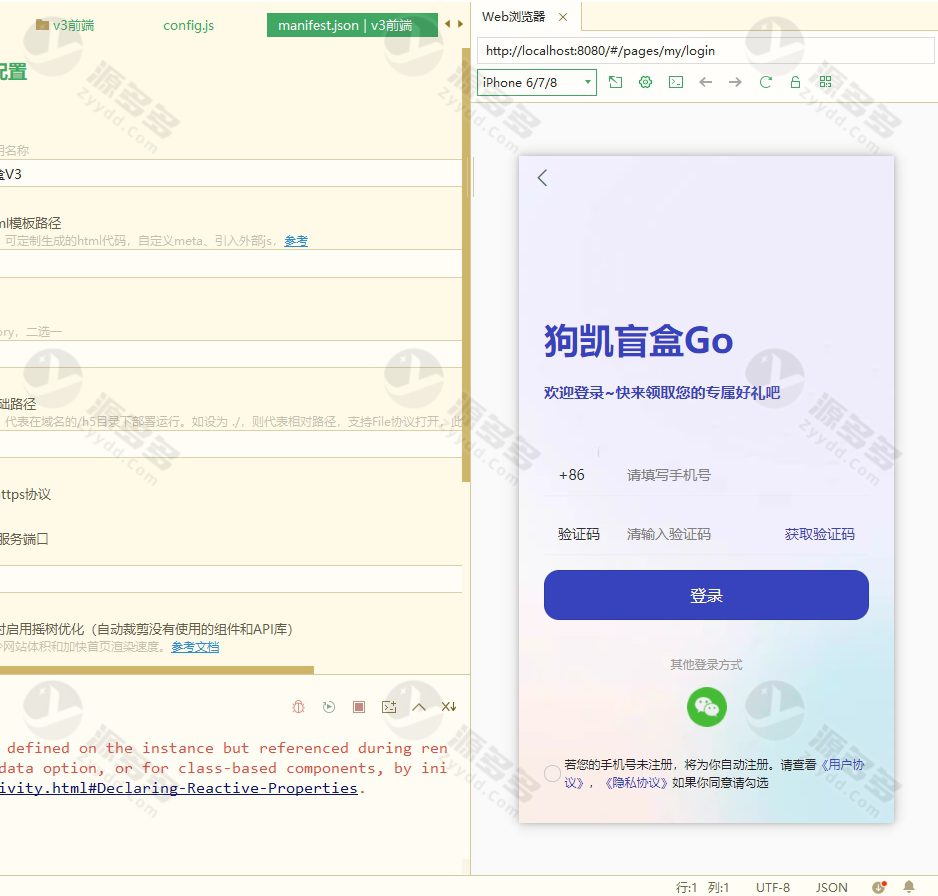Open the 参考文档 link for tree shaking
938x896 pixels.
pos(195,647)
